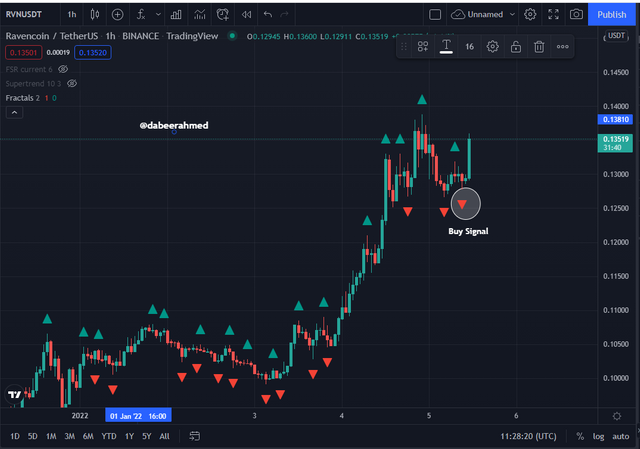Select the @dabeerahmed text label
Screen dimensions: 640x449
click(x=174, y=125)
